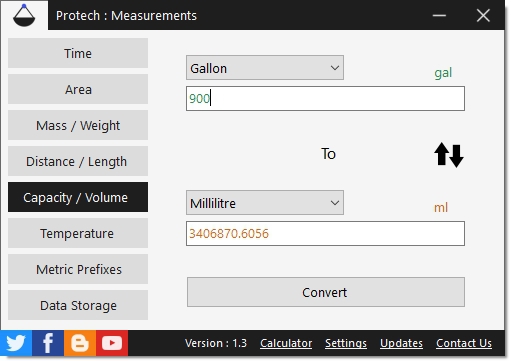The height and width of the screenshot is (361, 511).
Task: Open the YouTube channel icon
Action: (112, 343)
